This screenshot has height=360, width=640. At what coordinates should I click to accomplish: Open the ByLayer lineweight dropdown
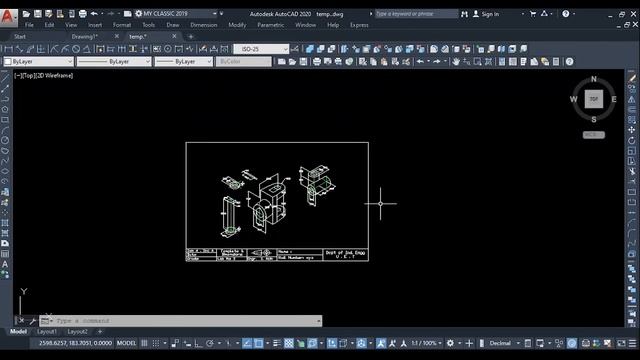pyautogui.click(x=184, y=62)
